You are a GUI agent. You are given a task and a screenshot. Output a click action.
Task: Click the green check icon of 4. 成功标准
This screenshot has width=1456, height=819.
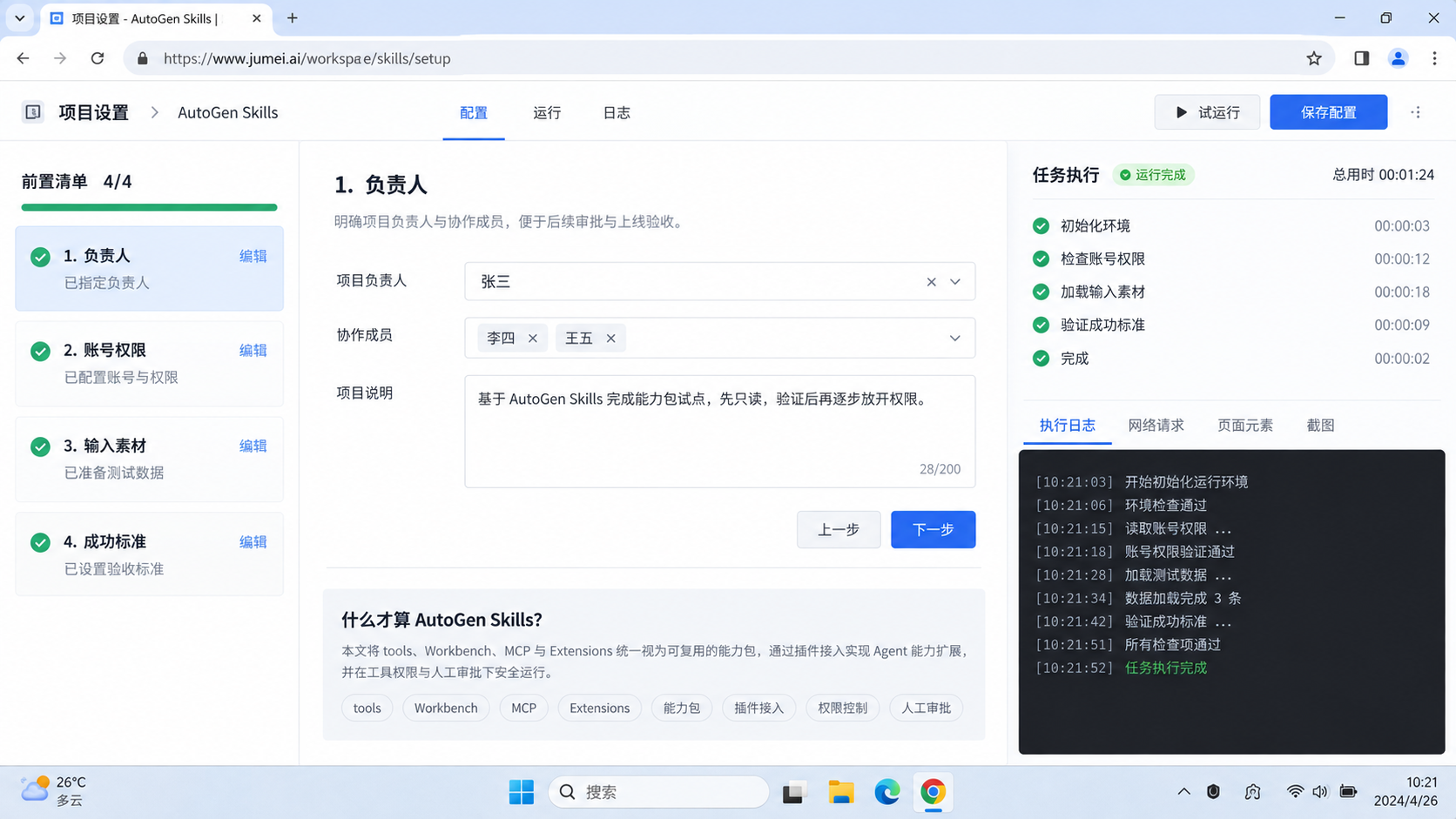pyautogui.click(x=40, y=542)
